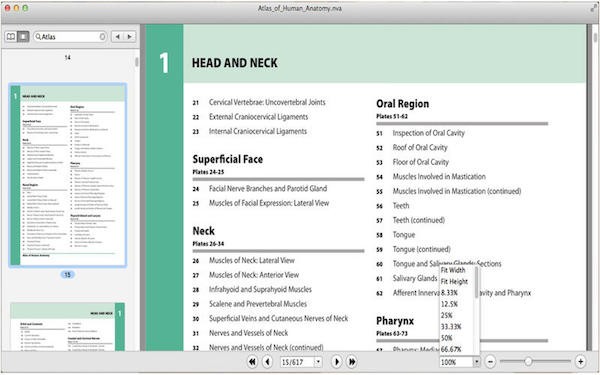Click Roof of Oral Cavity entry

420,147
